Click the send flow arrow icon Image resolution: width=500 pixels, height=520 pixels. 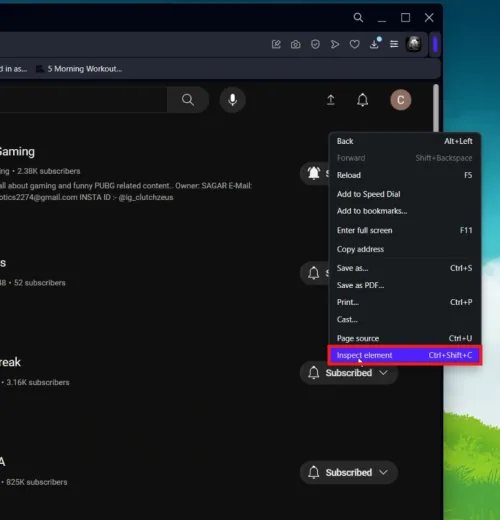(335, 44)
